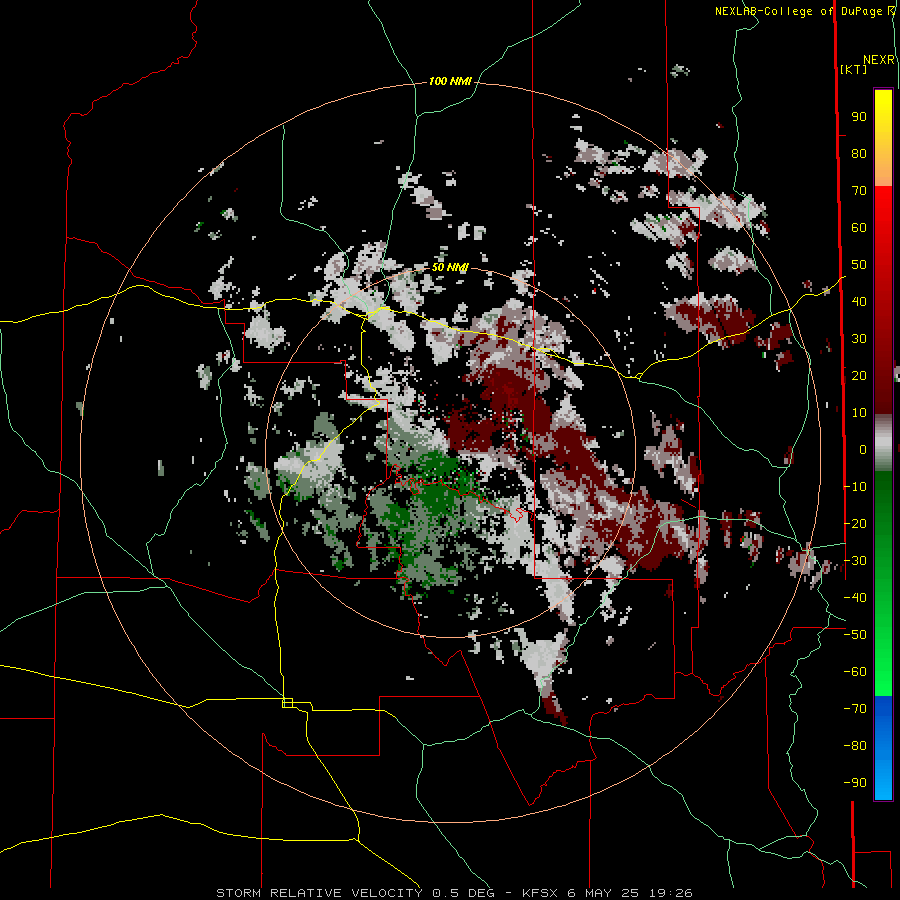
Task: Click the -30 knot scale label
Action: 855,561
